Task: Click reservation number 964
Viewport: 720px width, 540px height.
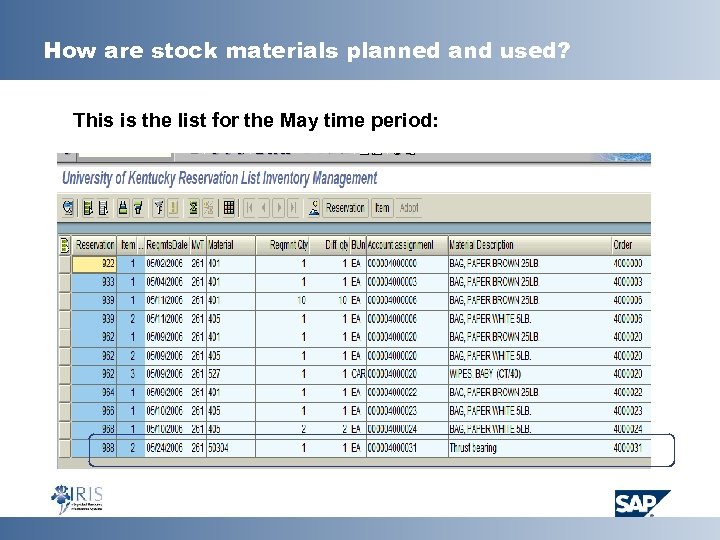Action: 94,393
